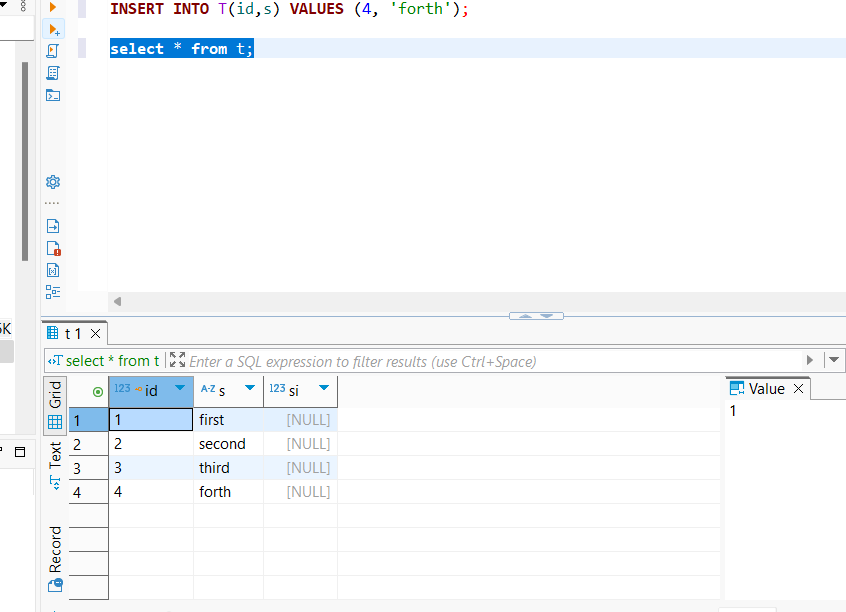Select the cell containing 'forth'
Viewport: 846px width, 612px height.
tap(228, 492)
